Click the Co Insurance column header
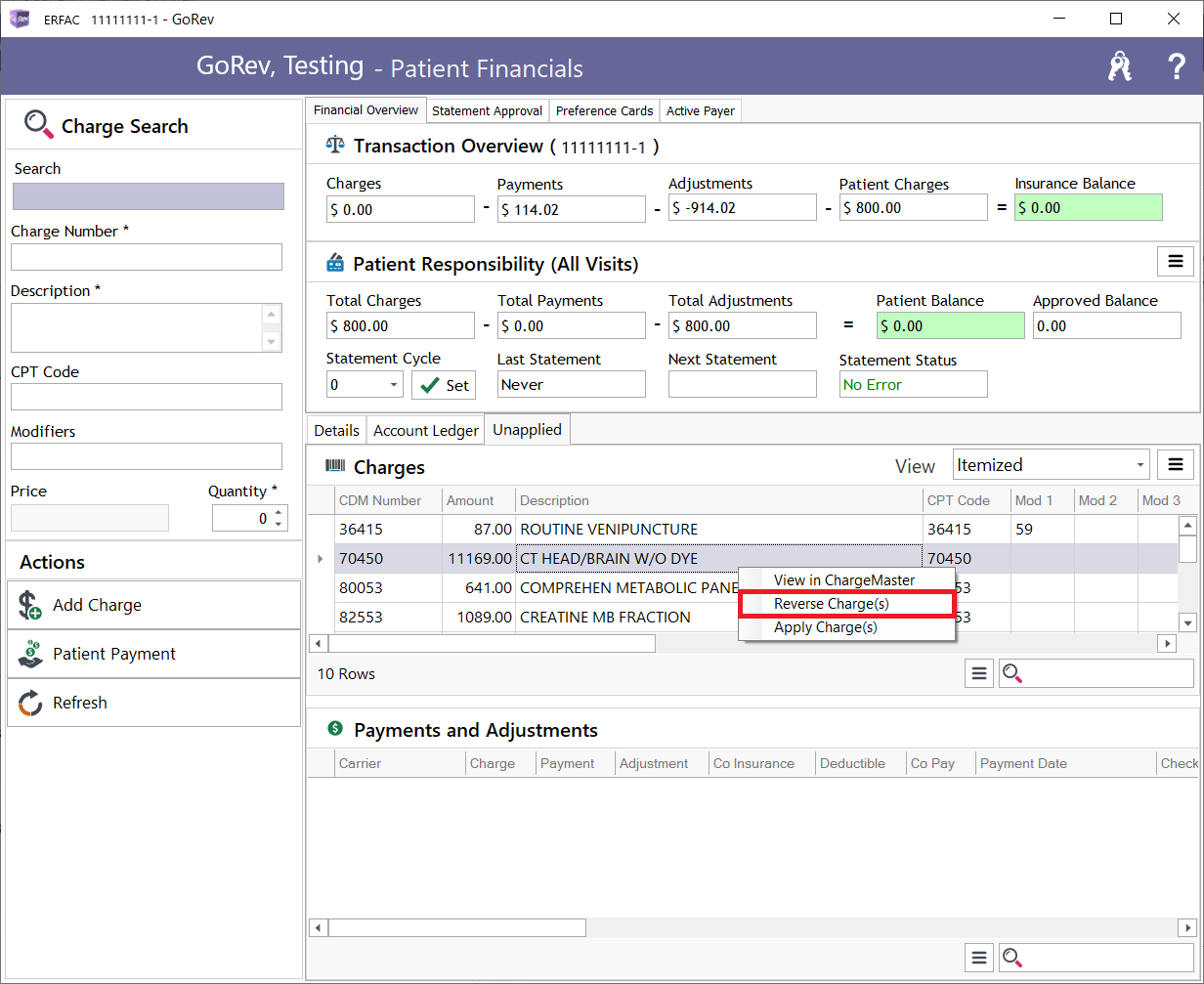Screen dimensions: 1204x984 point(763,763)
